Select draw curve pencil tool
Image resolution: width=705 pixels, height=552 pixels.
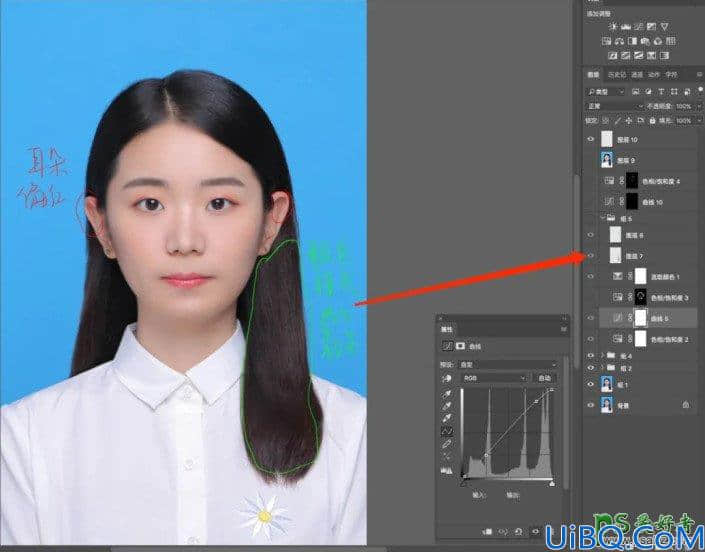[x=447, y=445]
